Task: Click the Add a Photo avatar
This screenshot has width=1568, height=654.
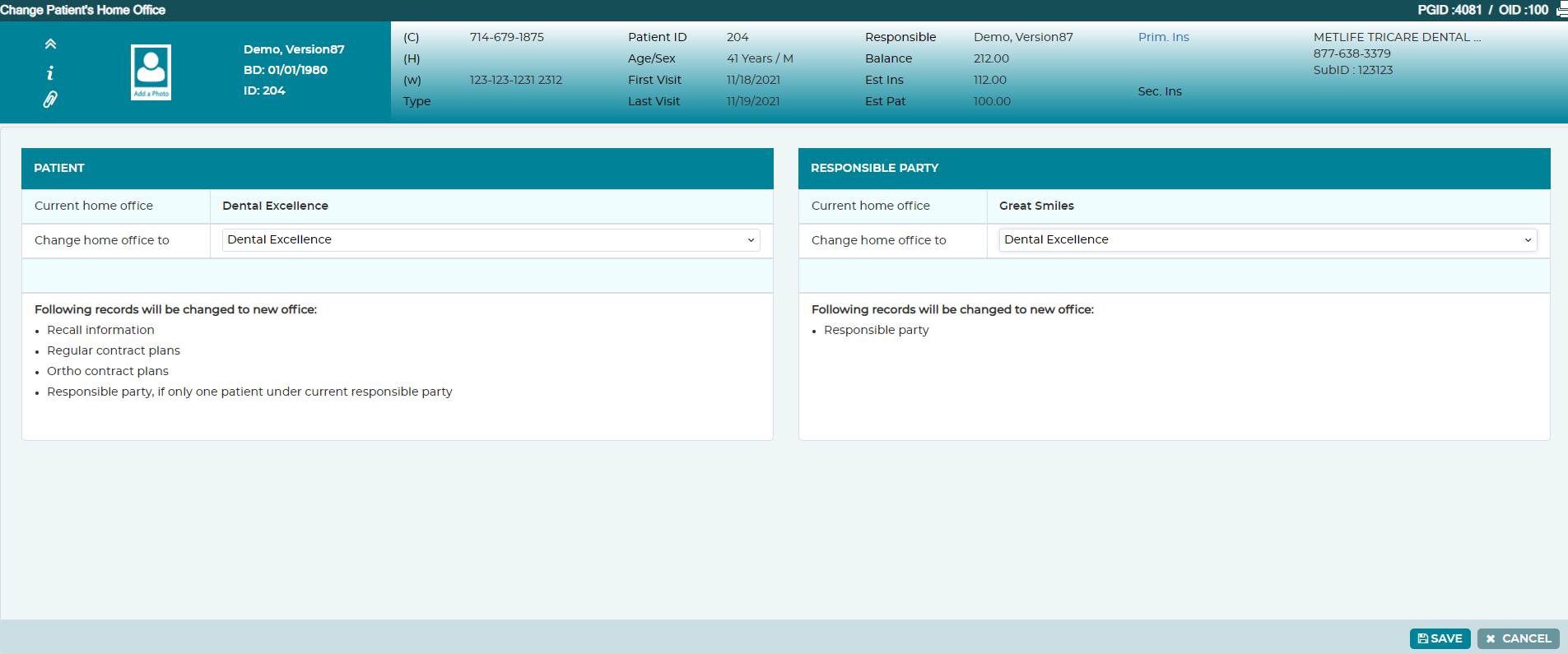Action: pos(151,72)
